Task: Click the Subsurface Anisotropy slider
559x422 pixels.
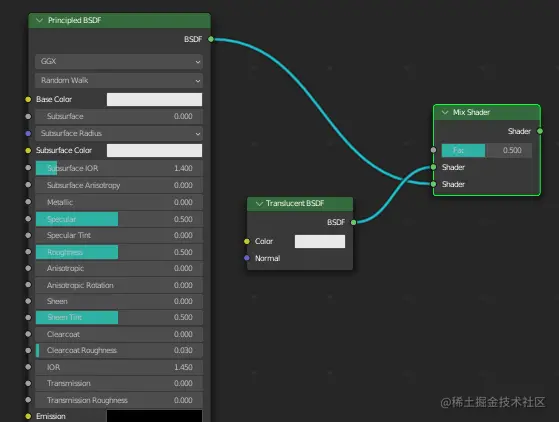Action: (119, 185)
